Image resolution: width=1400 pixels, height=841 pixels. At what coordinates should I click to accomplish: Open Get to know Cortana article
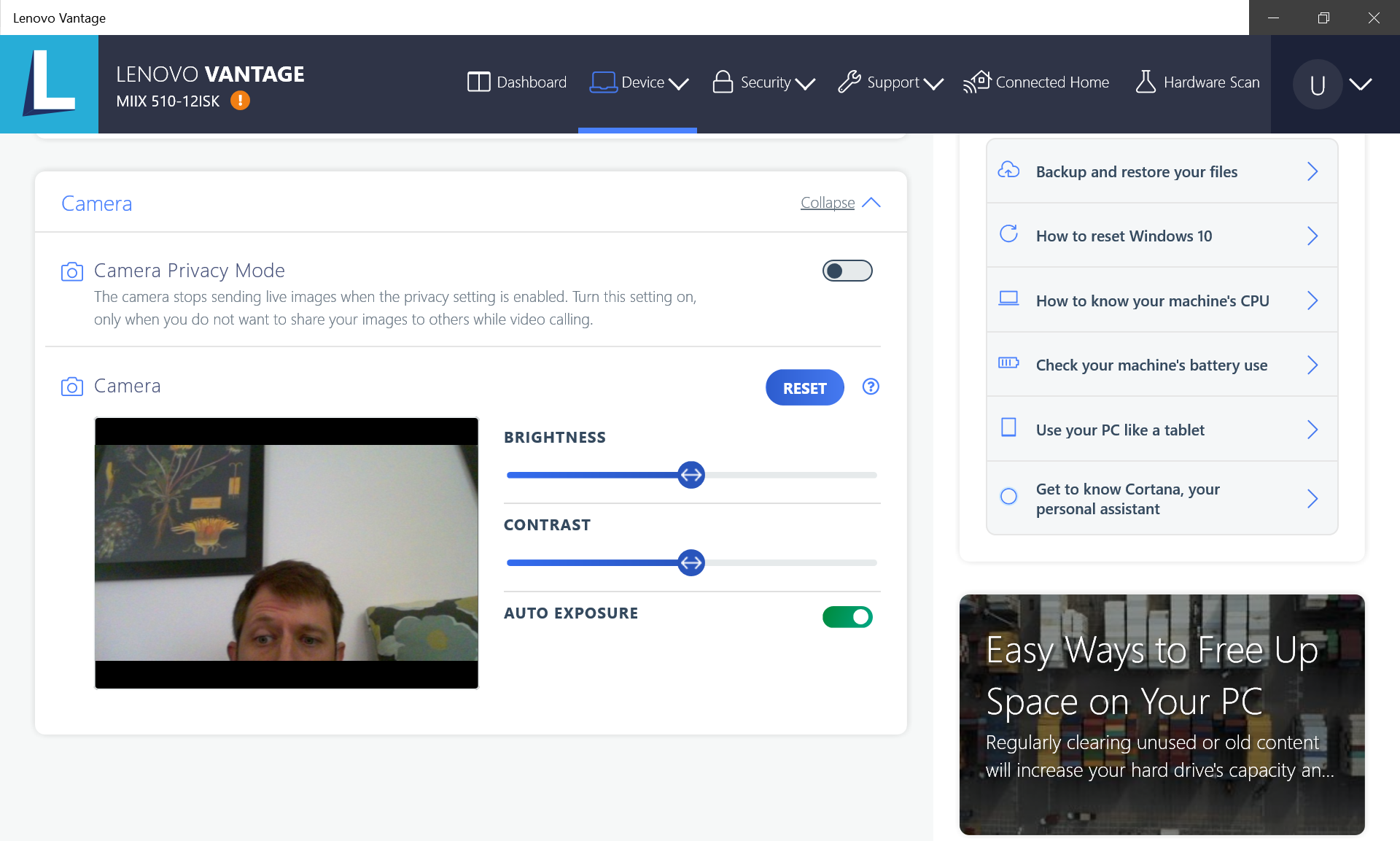(1162, 498)
